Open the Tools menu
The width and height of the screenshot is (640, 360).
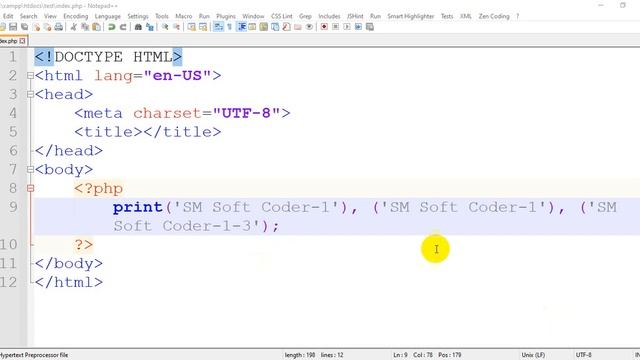(162, 16)
